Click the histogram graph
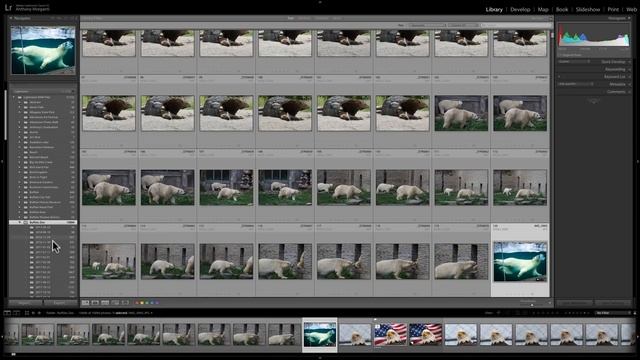Viewport: 640px width, 360px height. coord(594,35)
